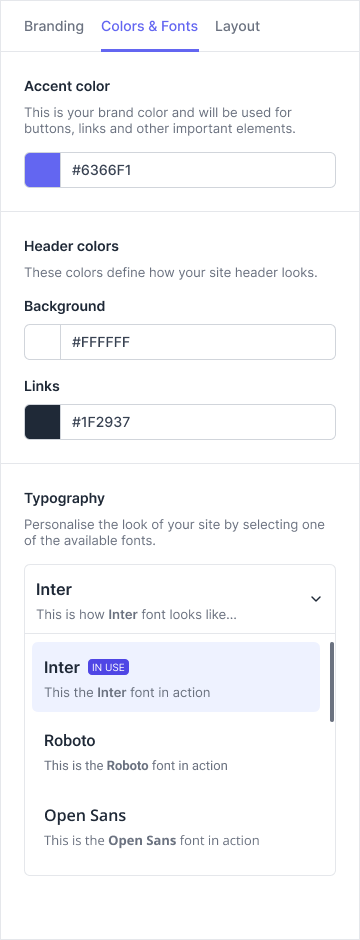Collapse the font dropdown chevron
This screenshot has height=940, width=360.
(316, 599)
